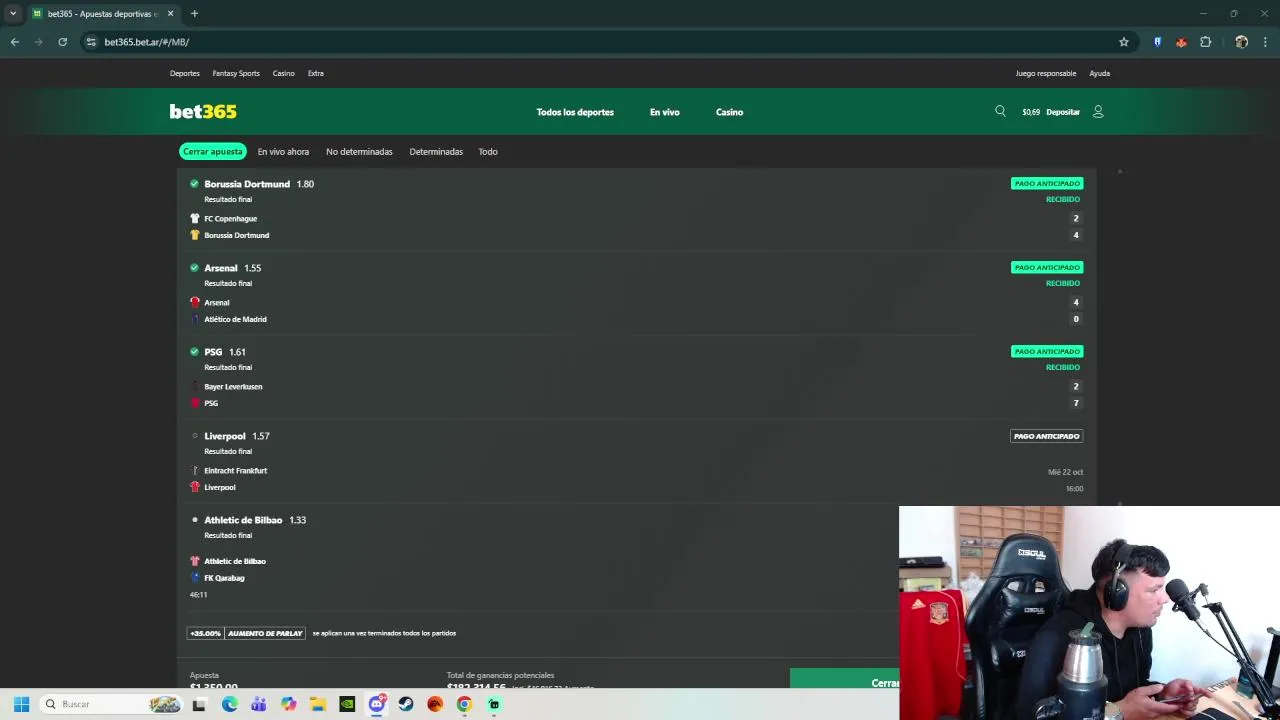
Task: Select the Cerrar apuesta tab
Action: pos(212,151)
